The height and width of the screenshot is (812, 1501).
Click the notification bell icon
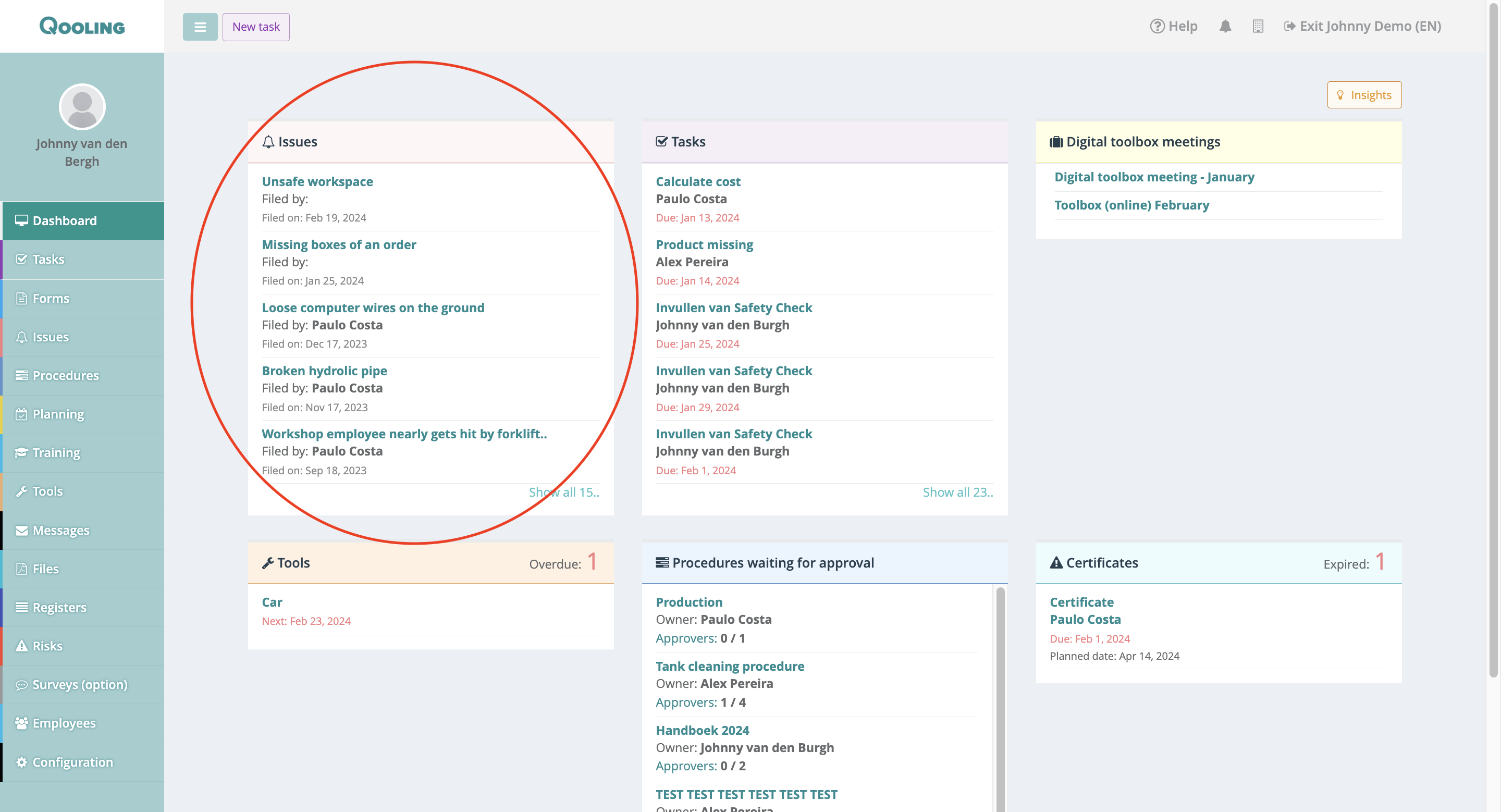1225,26
